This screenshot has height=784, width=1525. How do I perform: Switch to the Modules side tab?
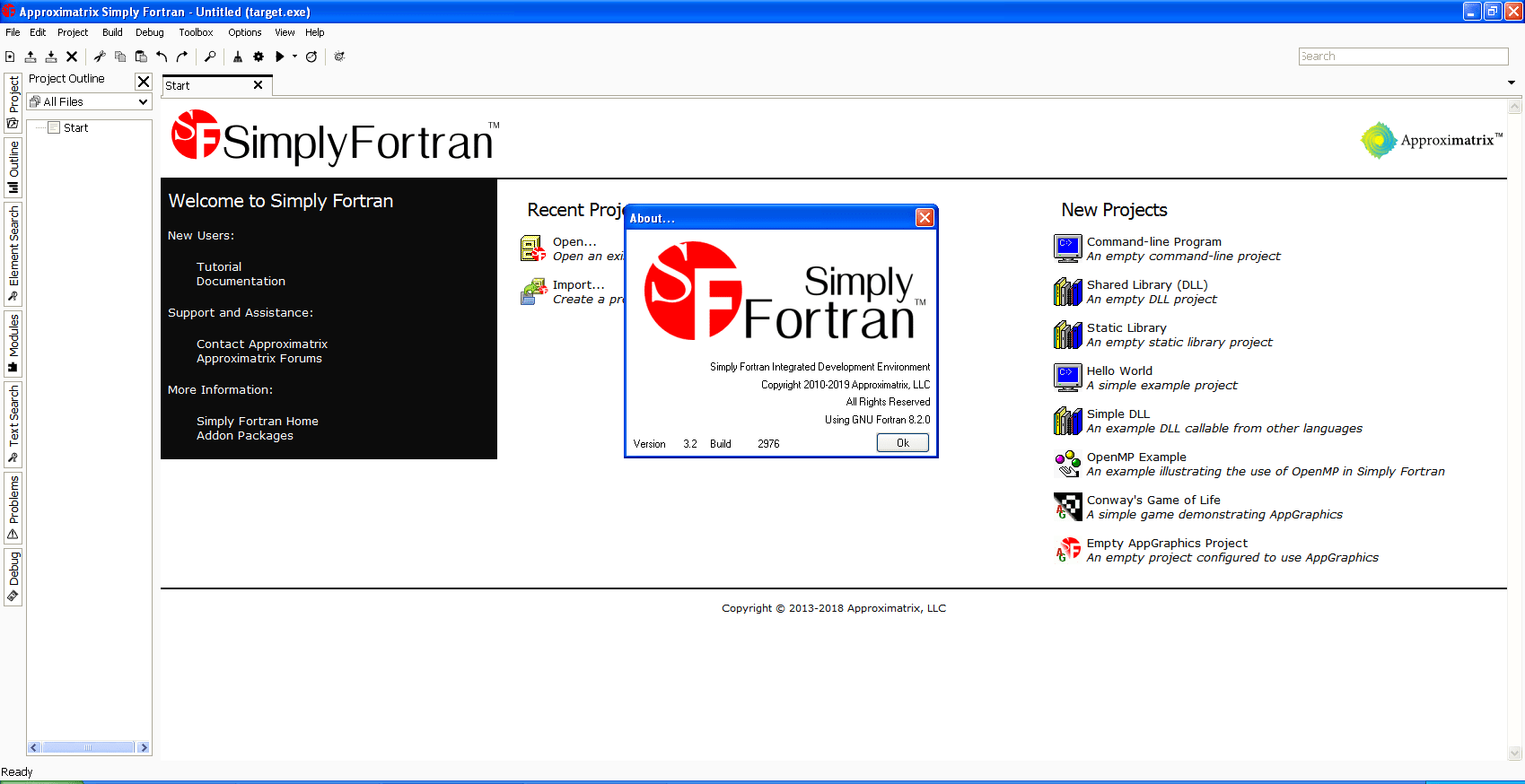[x=13, y=344]
